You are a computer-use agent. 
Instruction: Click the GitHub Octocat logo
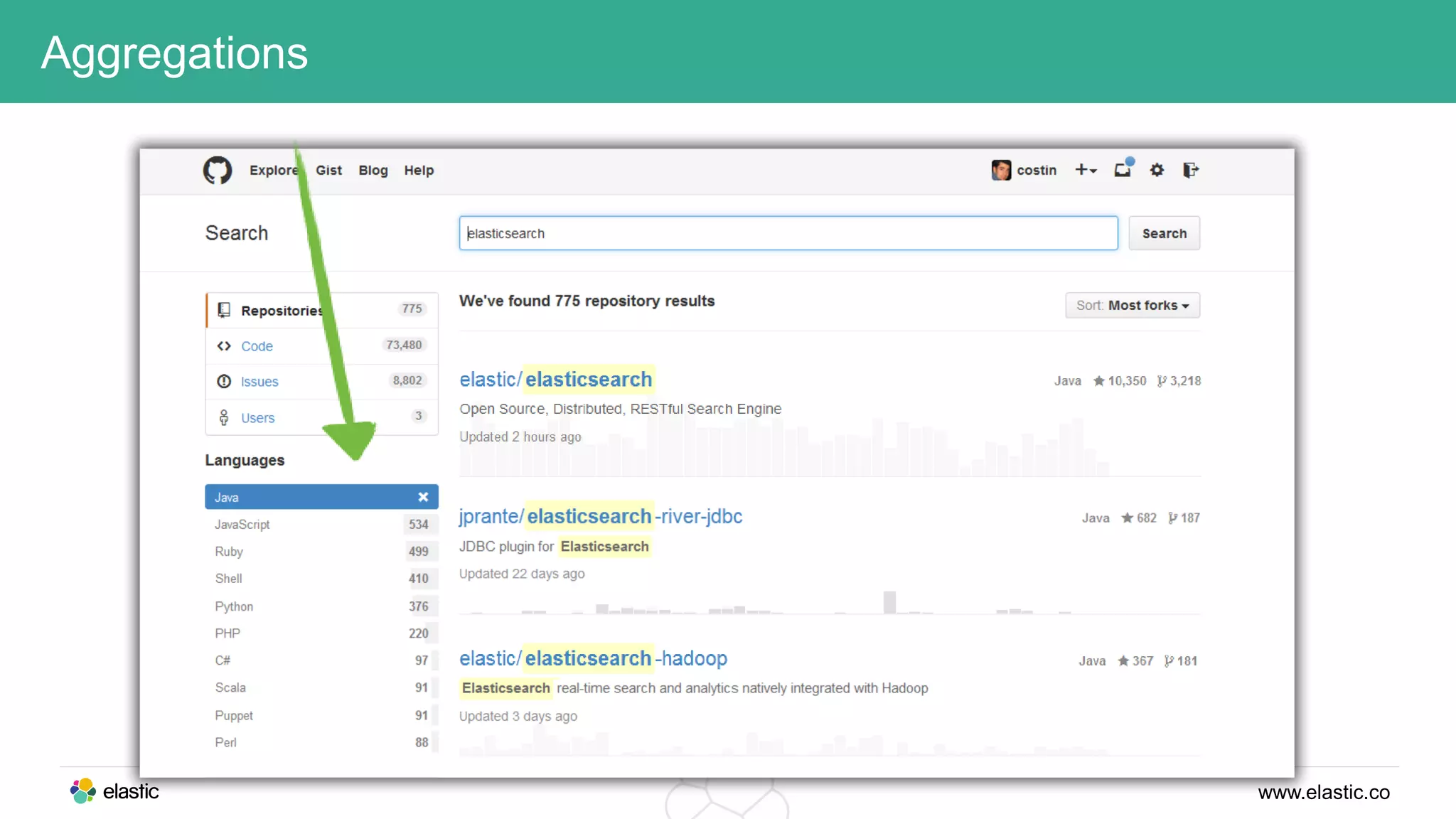pyautogui.click(x=218, y=171)
